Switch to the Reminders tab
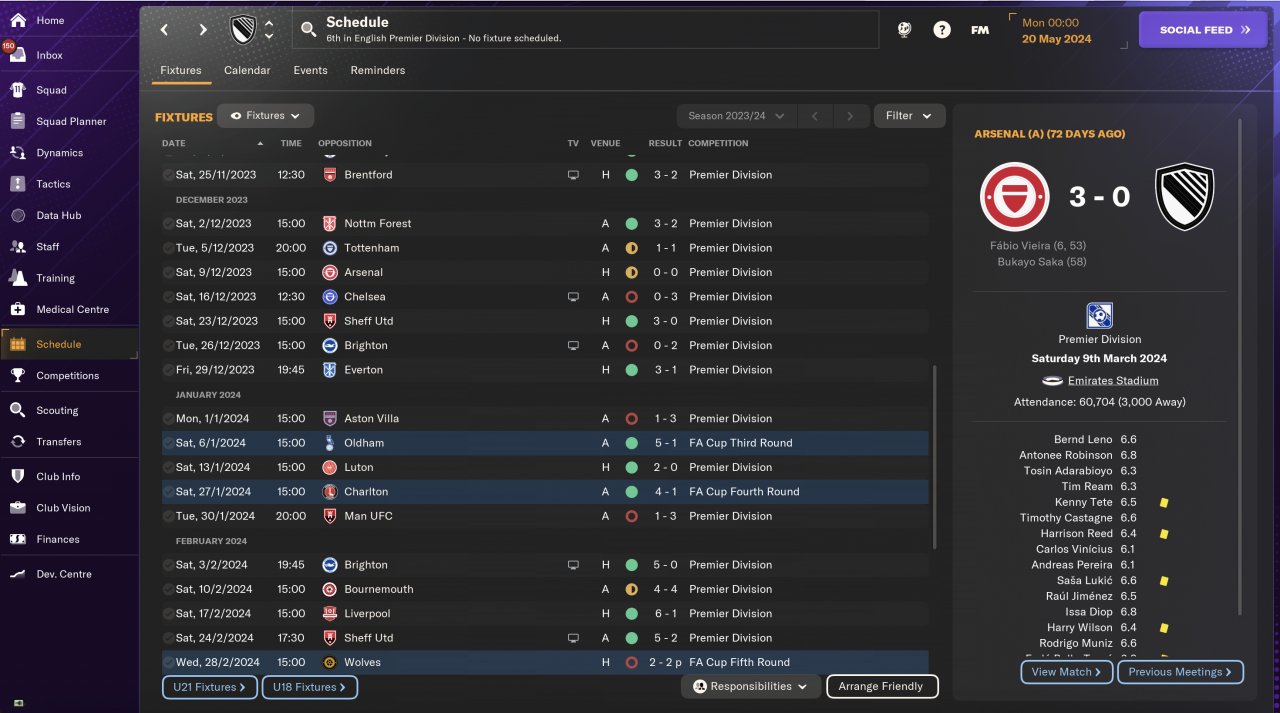This screenshot has height=713, width=1280. 378,70
